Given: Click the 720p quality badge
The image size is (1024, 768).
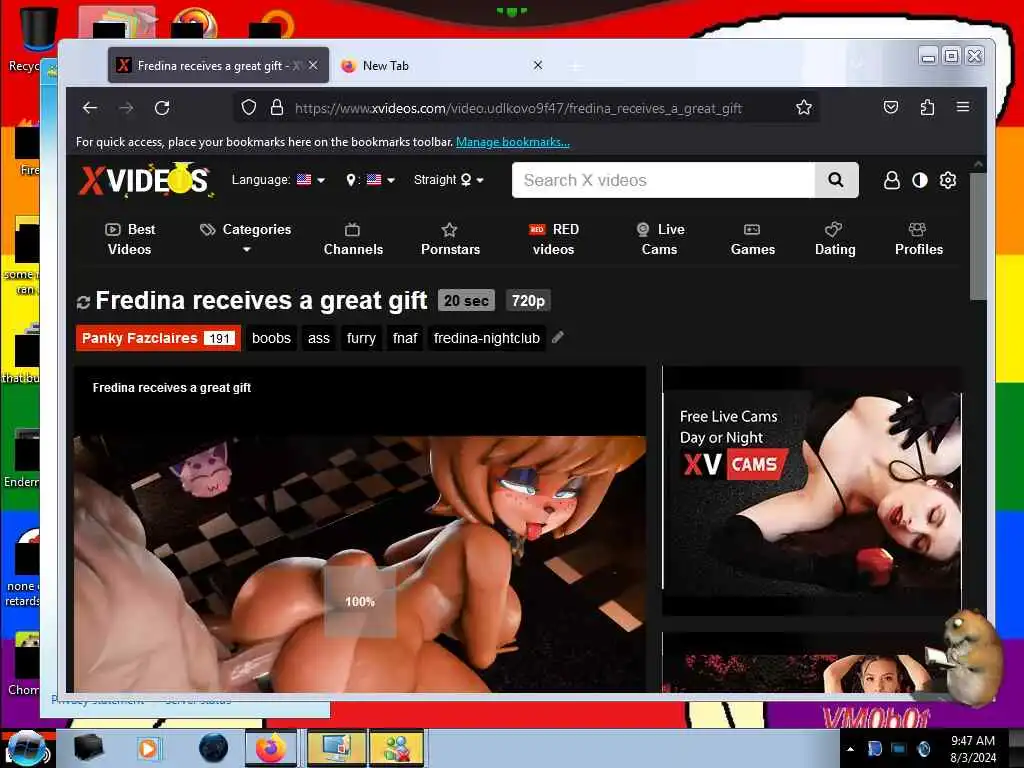Looking at the screenshot, I should click(x=528, y=300).
